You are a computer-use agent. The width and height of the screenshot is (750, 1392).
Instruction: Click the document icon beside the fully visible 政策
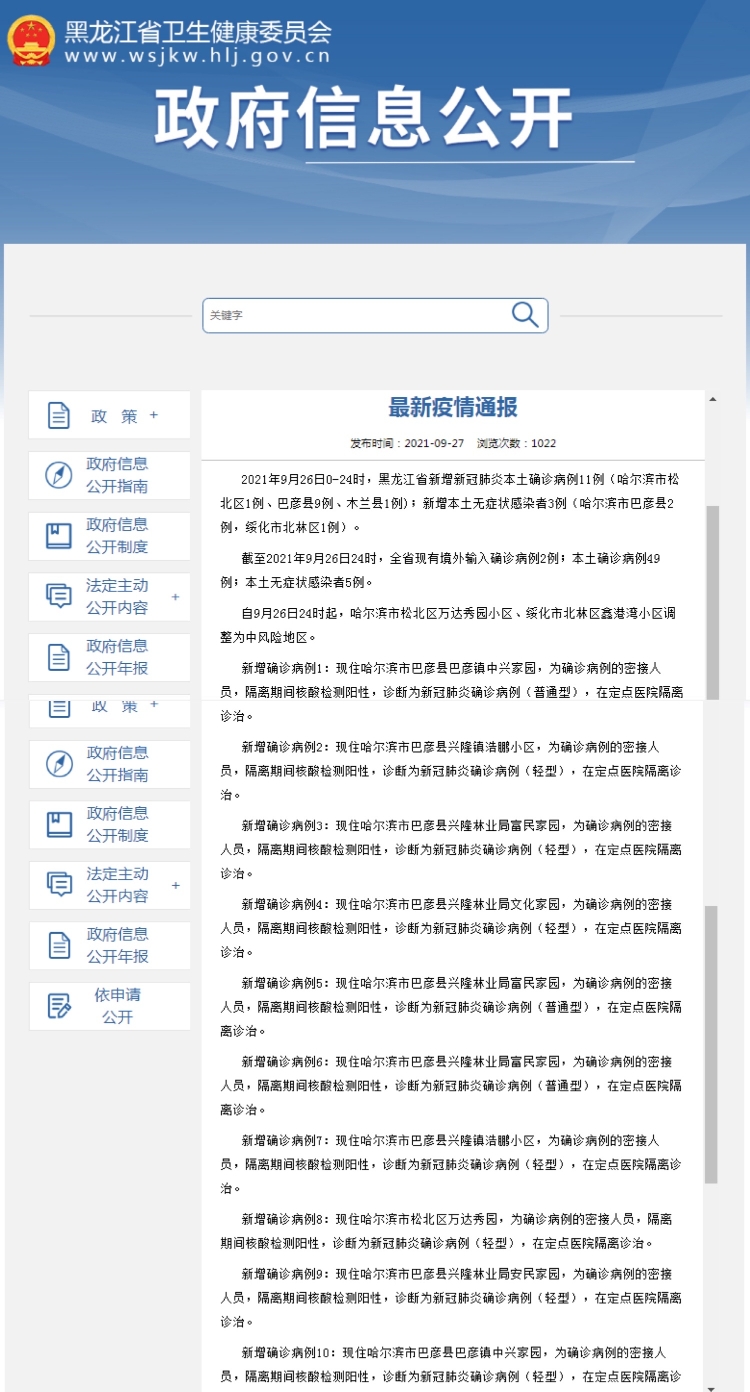59,416
